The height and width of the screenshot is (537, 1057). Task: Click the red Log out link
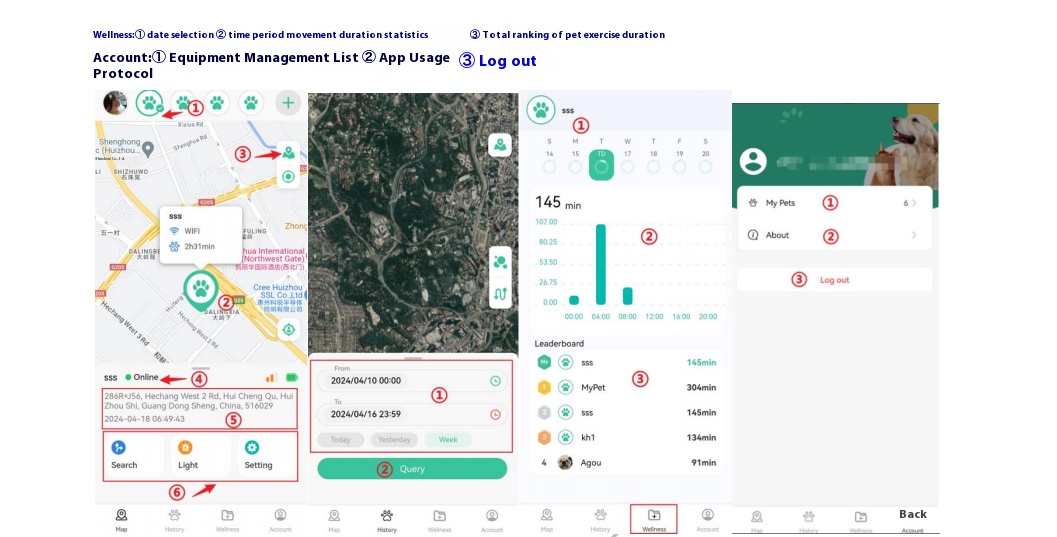(834, 280)
